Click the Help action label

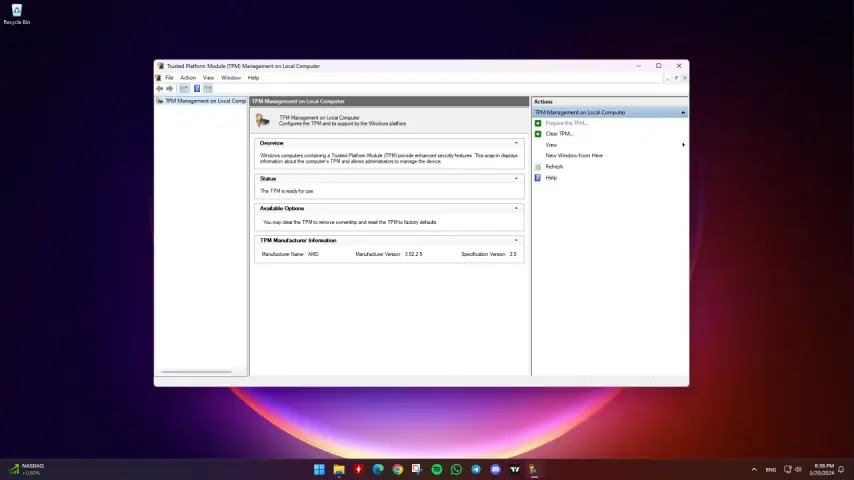coord(551,178)
